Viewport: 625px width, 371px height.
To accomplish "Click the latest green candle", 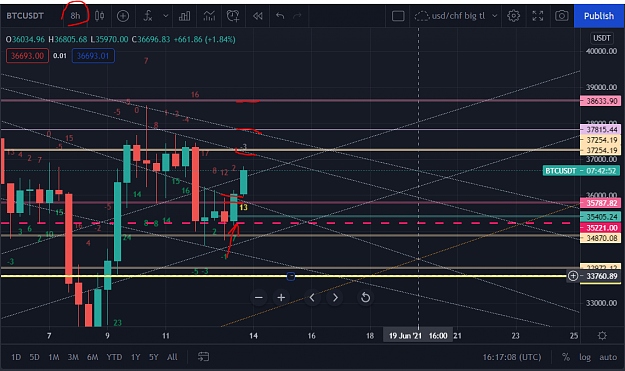I will pos(243,182).
